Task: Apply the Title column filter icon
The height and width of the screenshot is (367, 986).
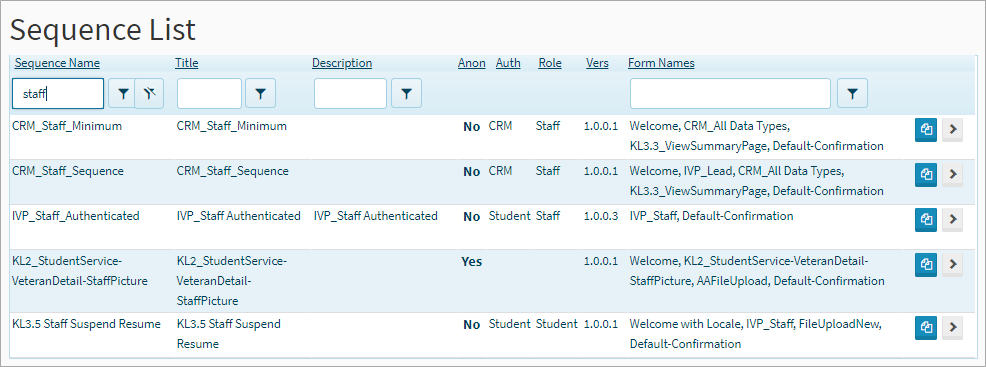Action: coord(260,94)
